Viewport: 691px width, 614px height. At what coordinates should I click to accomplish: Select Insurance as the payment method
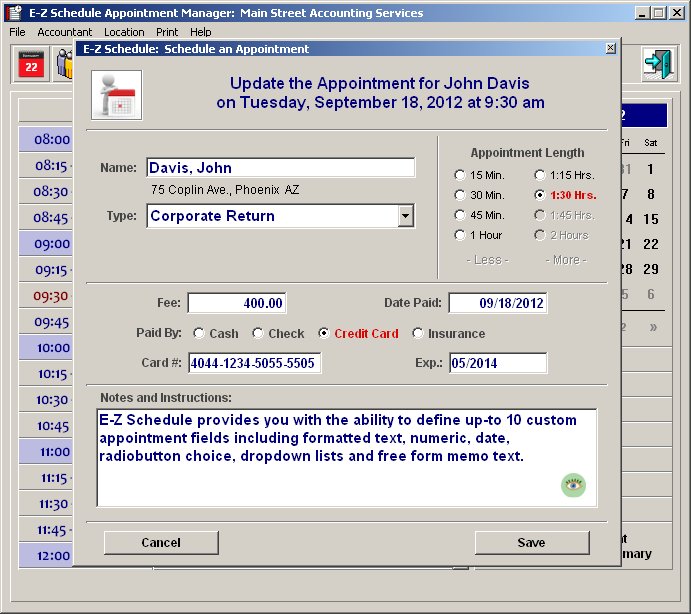click(x=418, y=334)
